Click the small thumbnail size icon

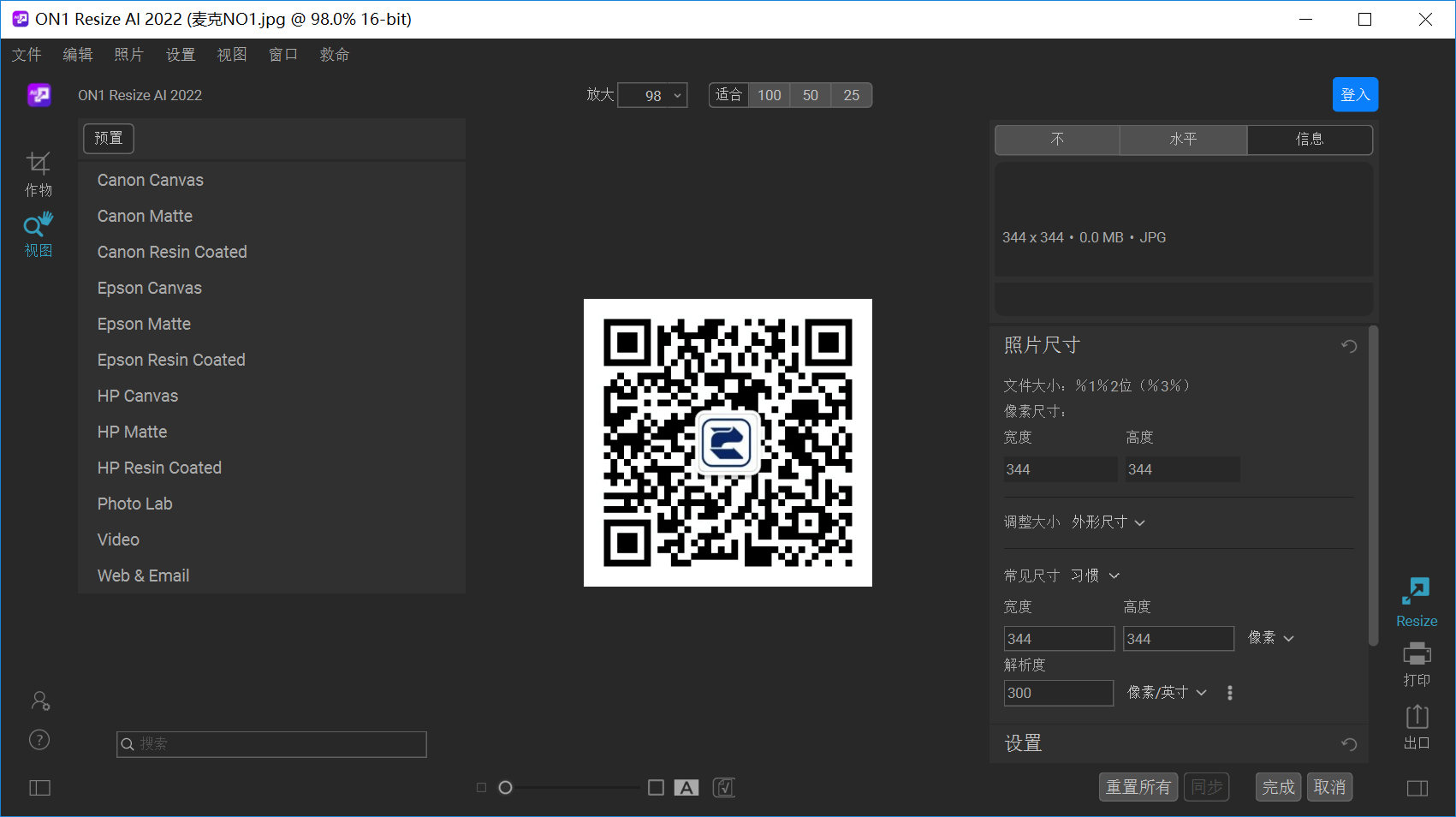click(481, 788)
